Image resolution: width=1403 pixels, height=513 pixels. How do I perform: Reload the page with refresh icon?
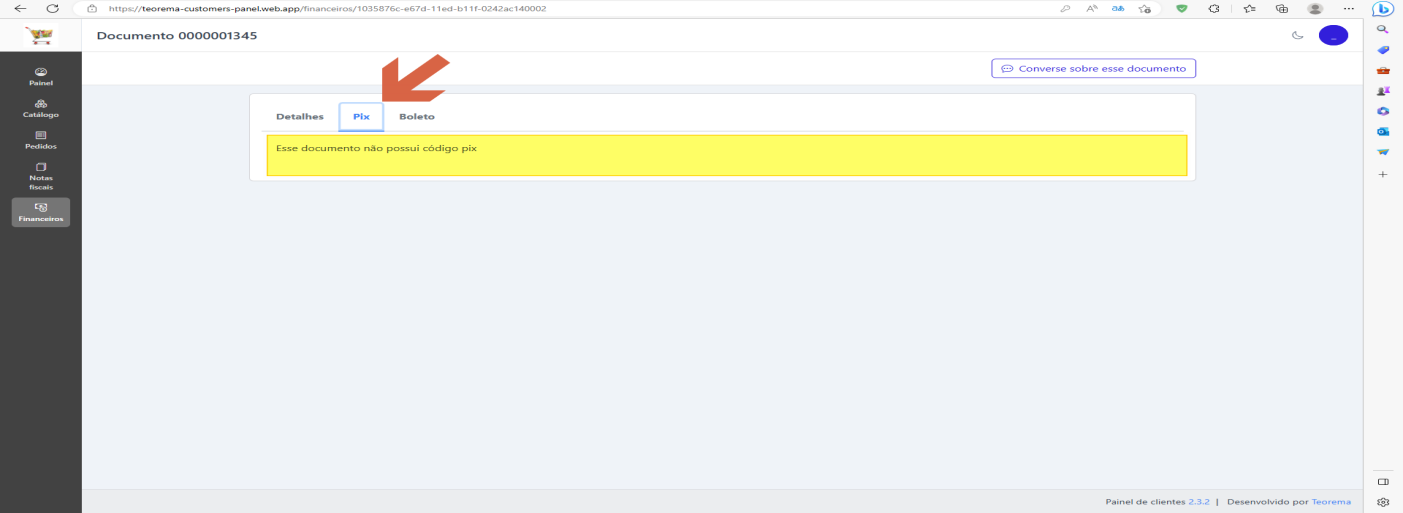(52, 8)
